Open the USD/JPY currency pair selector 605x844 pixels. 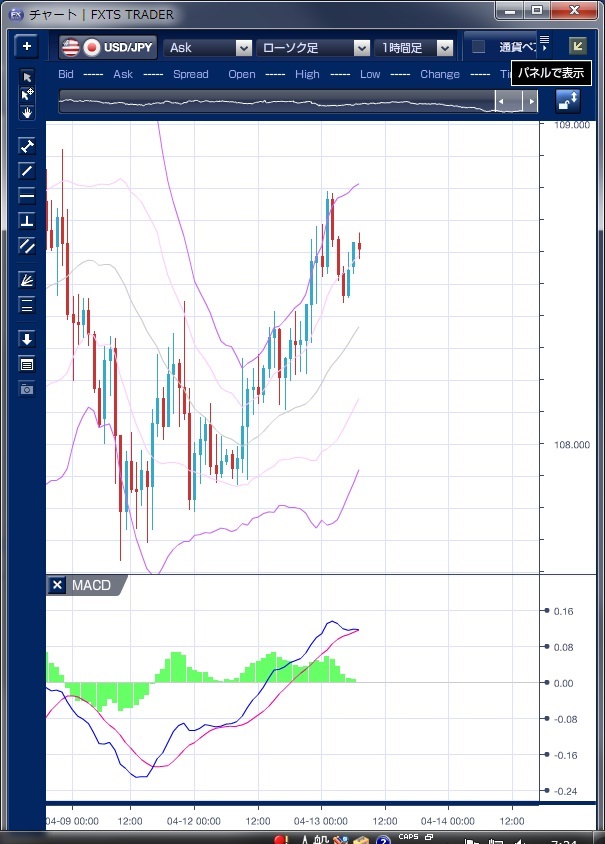pyautogui.click(x=108, y=48)
